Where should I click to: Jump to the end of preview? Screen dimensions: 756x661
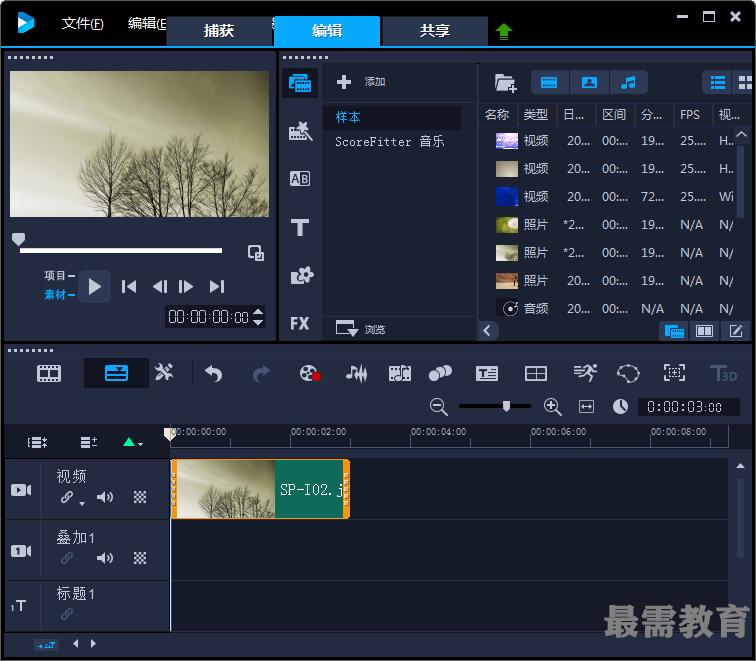click(x=217, y=287)
